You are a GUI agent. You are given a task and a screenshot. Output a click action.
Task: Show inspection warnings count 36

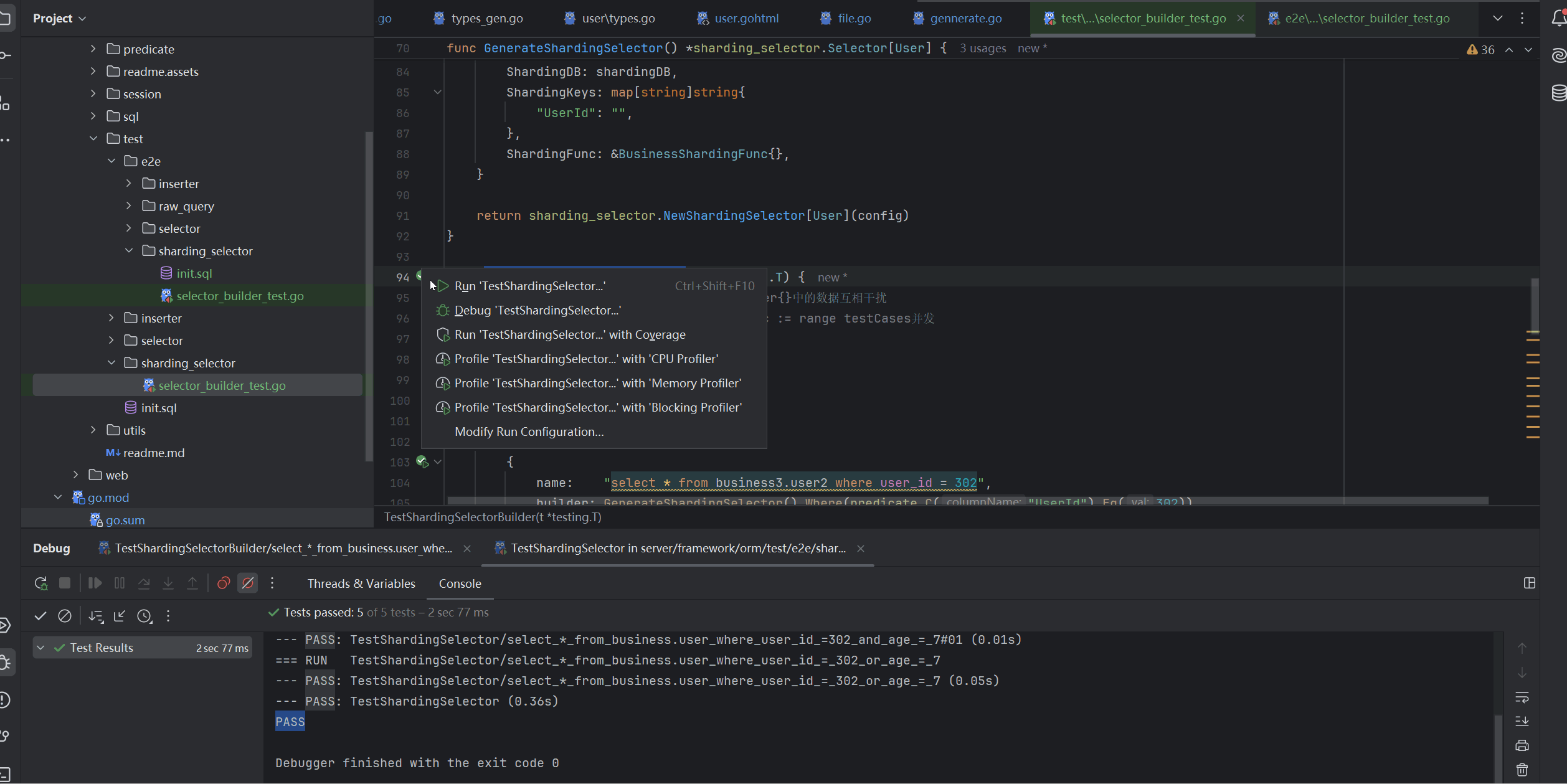point(1480,49)
